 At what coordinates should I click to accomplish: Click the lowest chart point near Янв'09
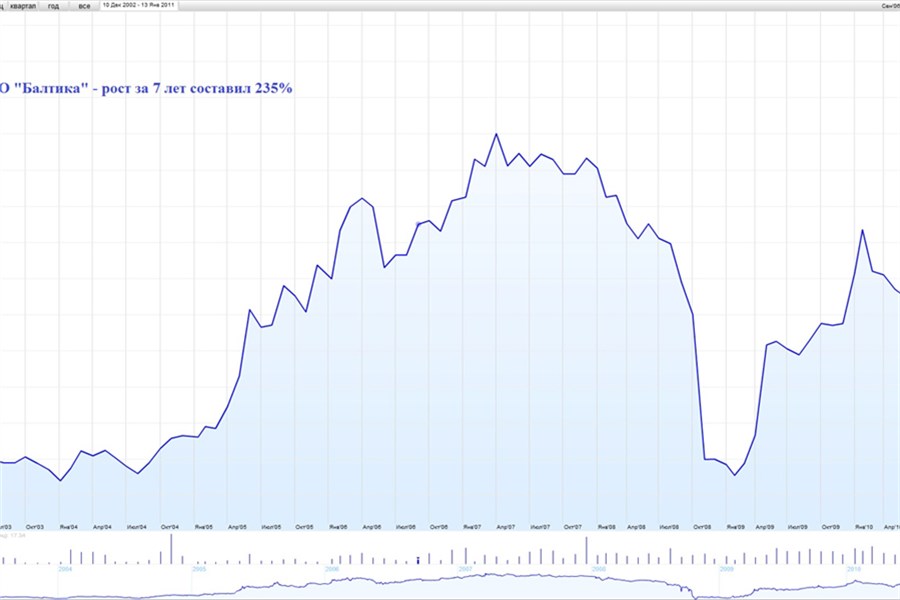(x=735, y=475)
